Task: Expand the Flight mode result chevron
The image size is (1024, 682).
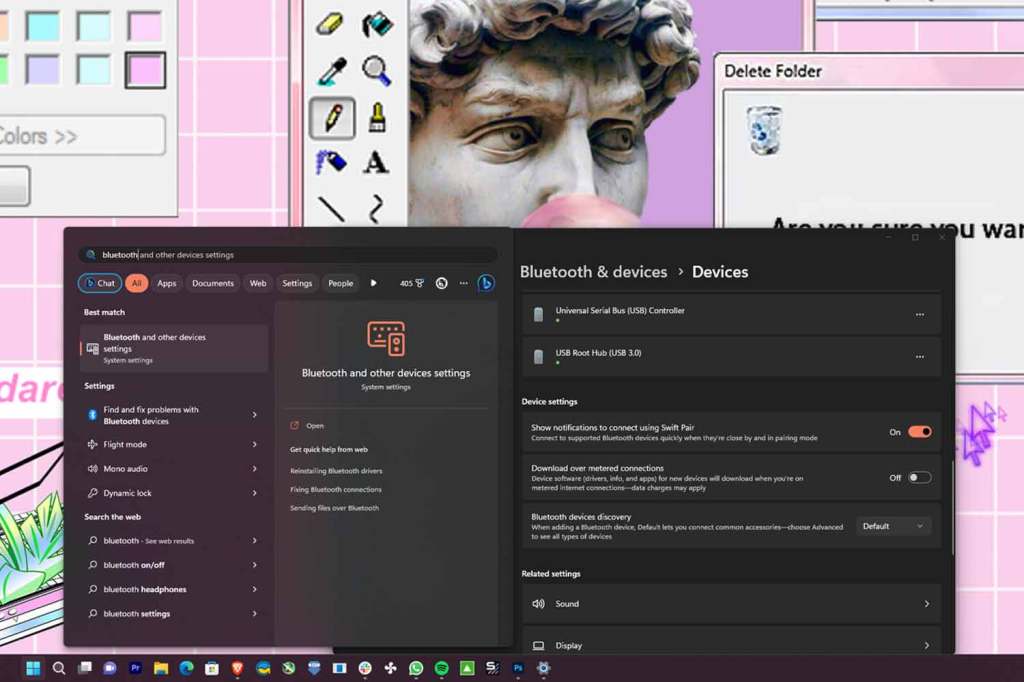Action: click(255, 444)
